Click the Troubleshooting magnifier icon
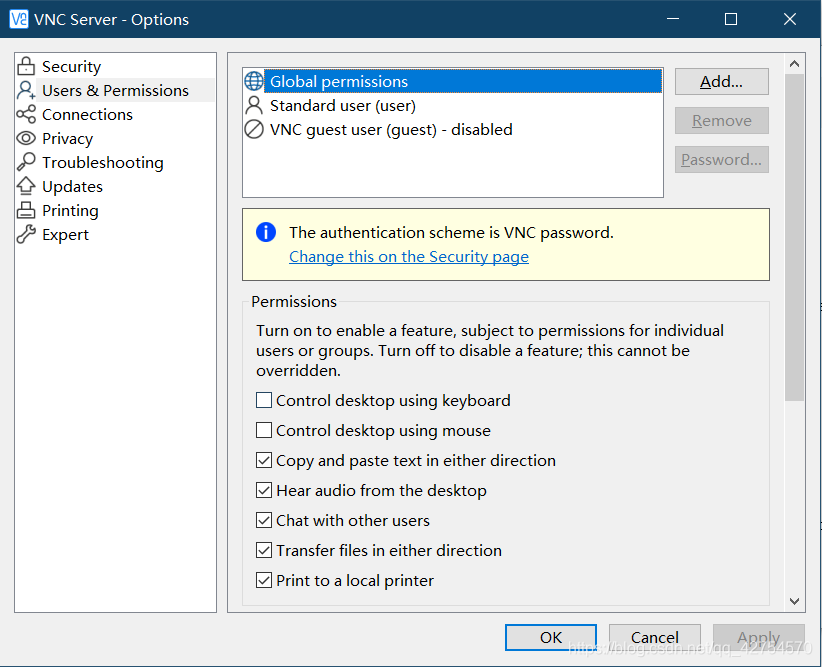822x667 pixels. (26, 162)
